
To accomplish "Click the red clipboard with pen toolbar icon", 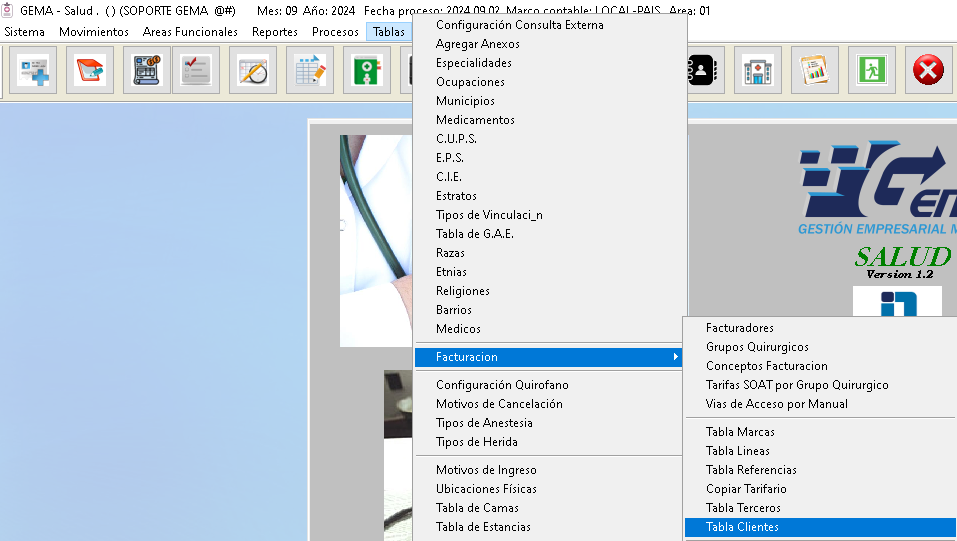I will click(90, 70).
